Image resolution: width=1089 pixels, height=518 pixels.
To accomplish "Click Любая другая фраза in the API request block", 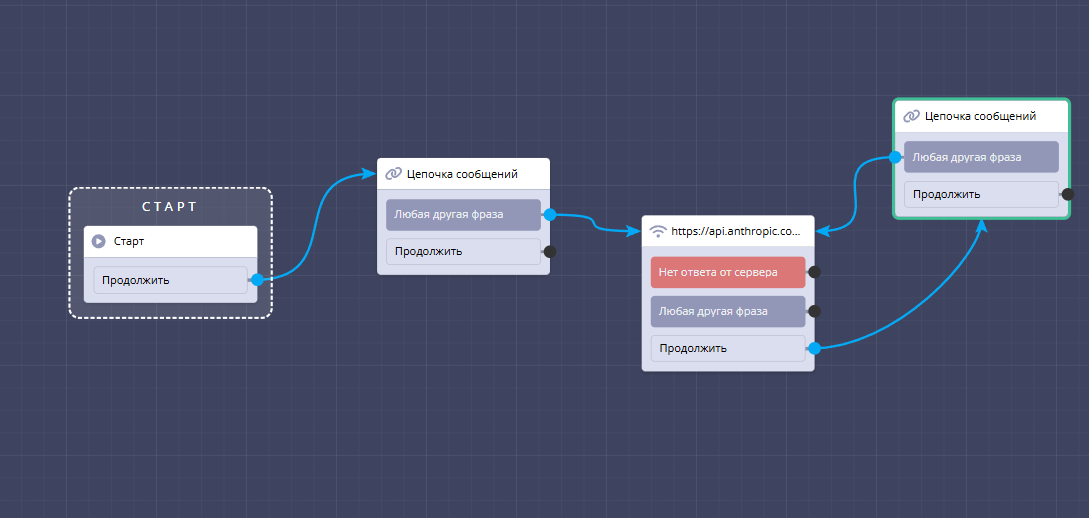I will coord(727,311).
